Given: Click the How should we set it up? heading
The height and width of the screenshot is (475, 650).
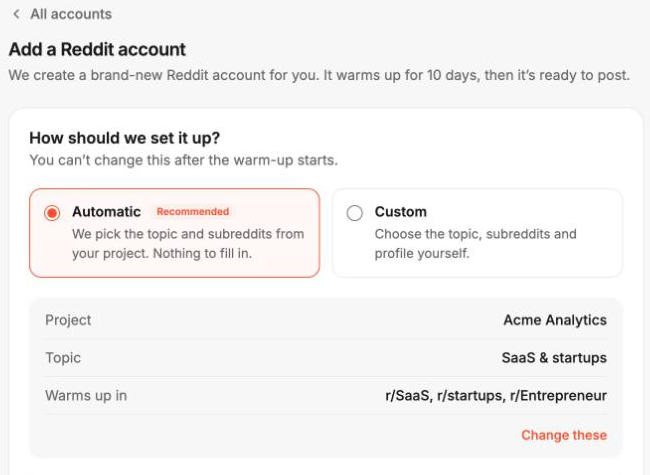Looking at the screenshot, I should [x=124, y=138].
